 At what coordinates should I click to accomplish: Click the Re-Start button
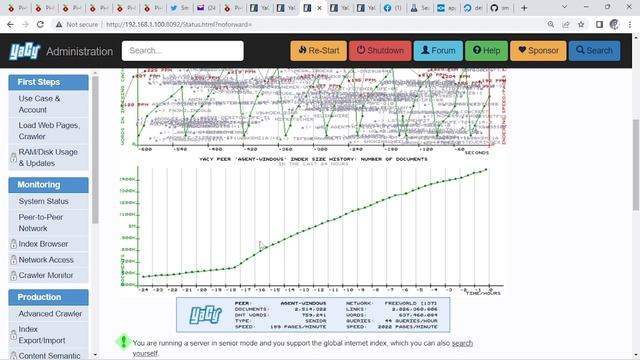[318, 51]
